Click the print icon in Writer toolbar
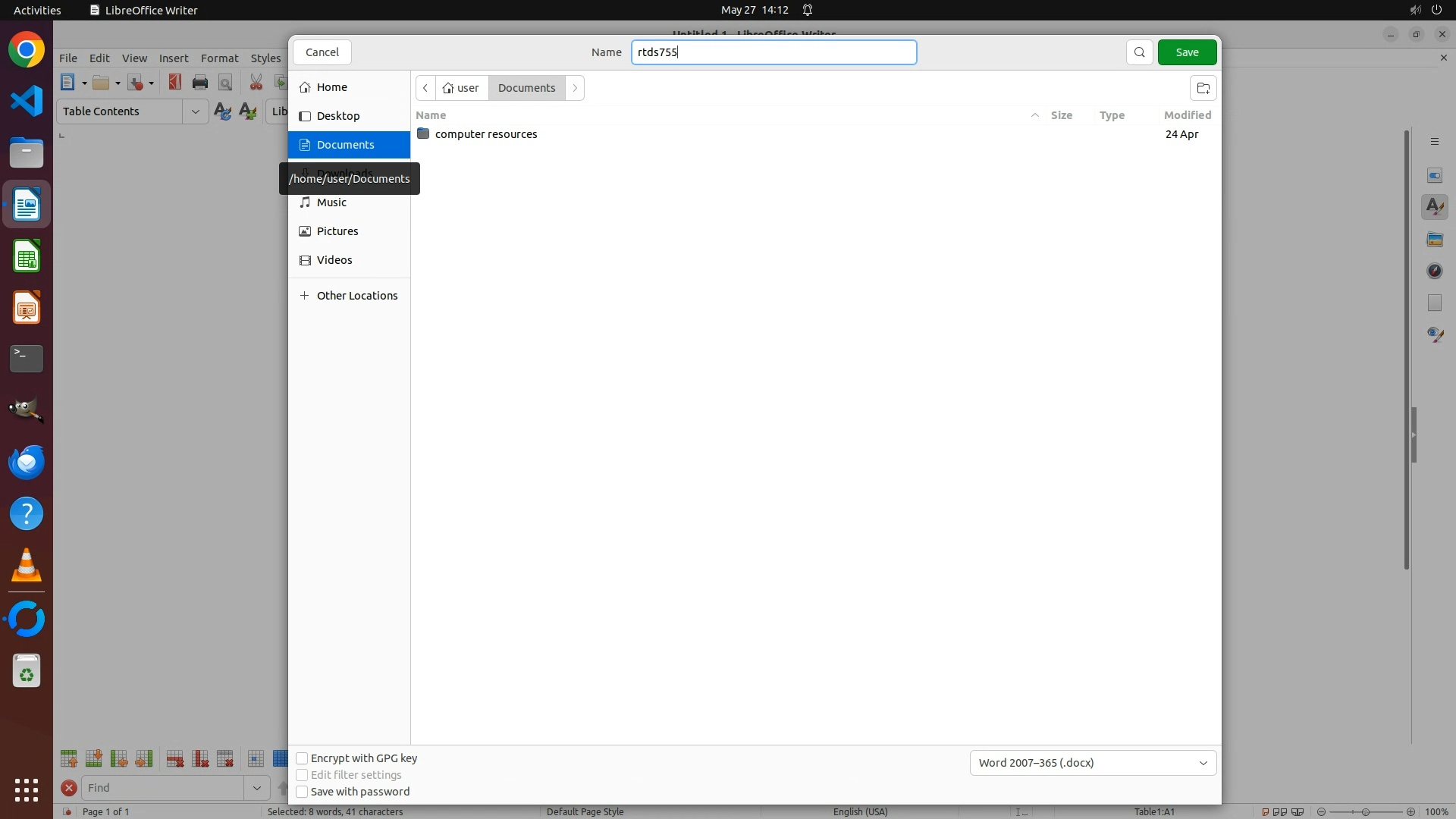 point(200,83)
